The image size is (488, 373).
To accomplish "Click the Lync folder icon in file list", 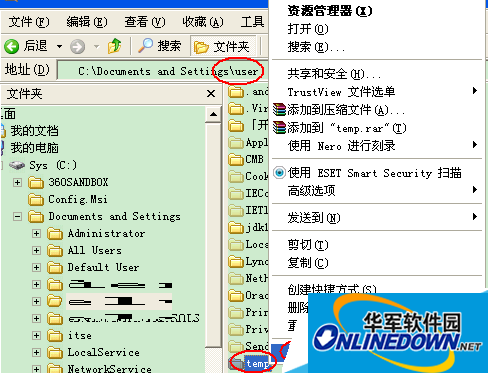I will 236,262.
